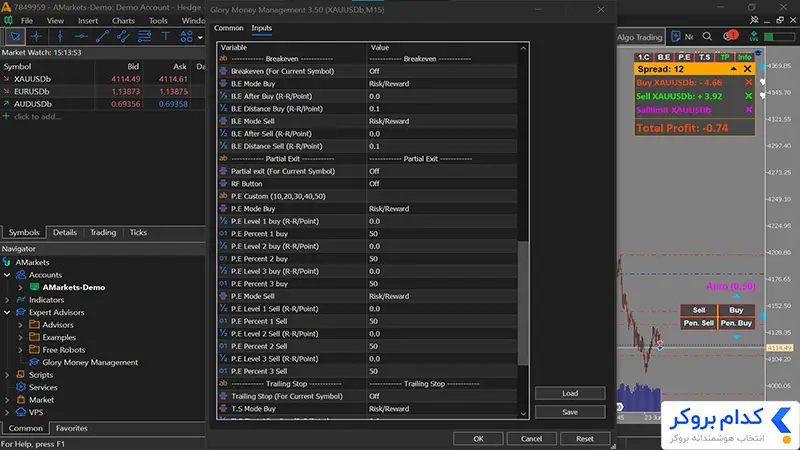Switch to the Common tab in dialog
This screenshot has height=450, width=800.
point(229,28)
